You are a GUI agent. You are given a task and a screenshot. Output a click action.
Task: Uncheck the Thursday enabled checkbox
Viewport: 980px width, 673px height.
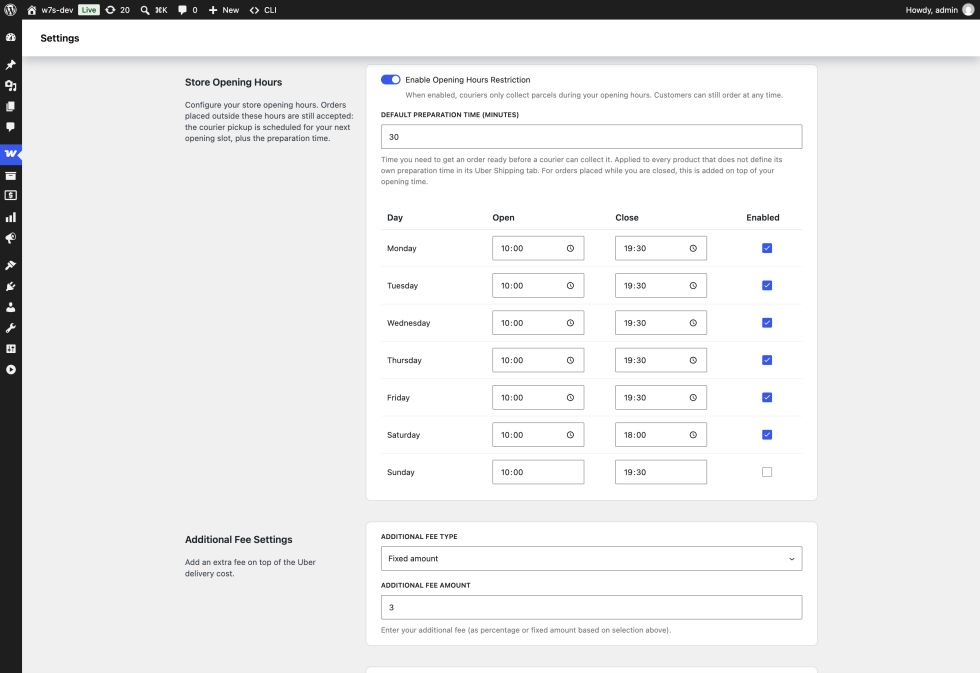pos(767,360)
